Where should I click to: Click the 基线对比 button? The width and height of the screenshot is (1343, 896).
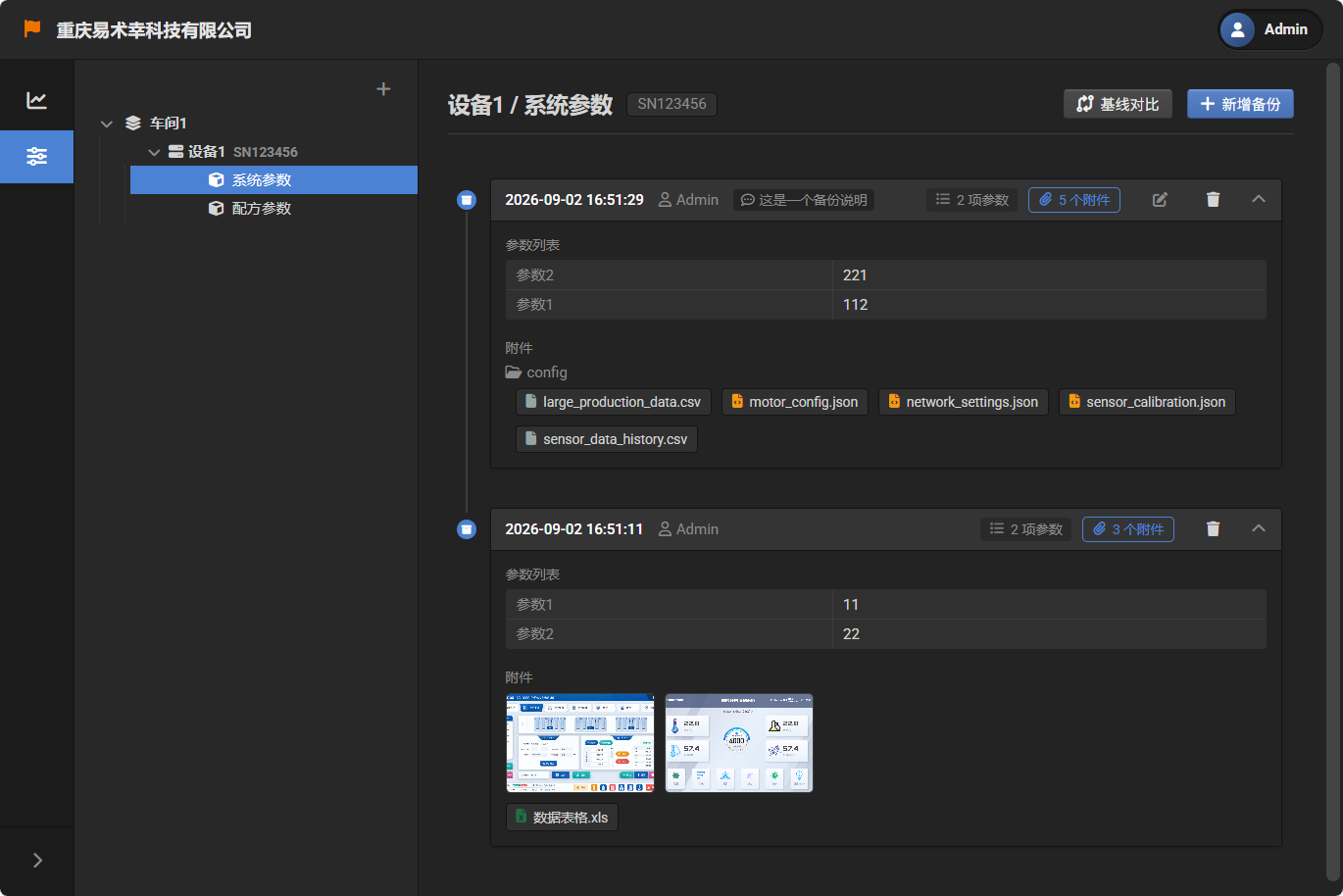(1119, 104)
